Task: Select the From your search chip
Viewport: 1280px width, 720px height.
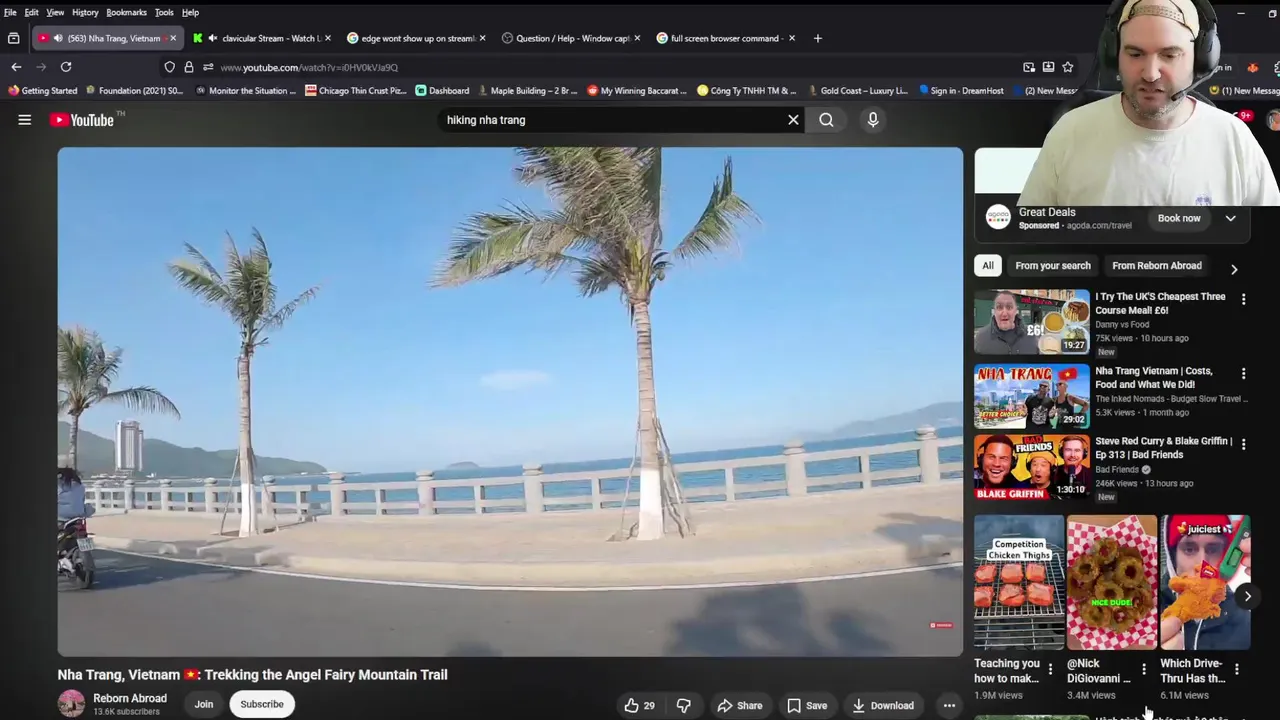Action: tap(1053, 266)
